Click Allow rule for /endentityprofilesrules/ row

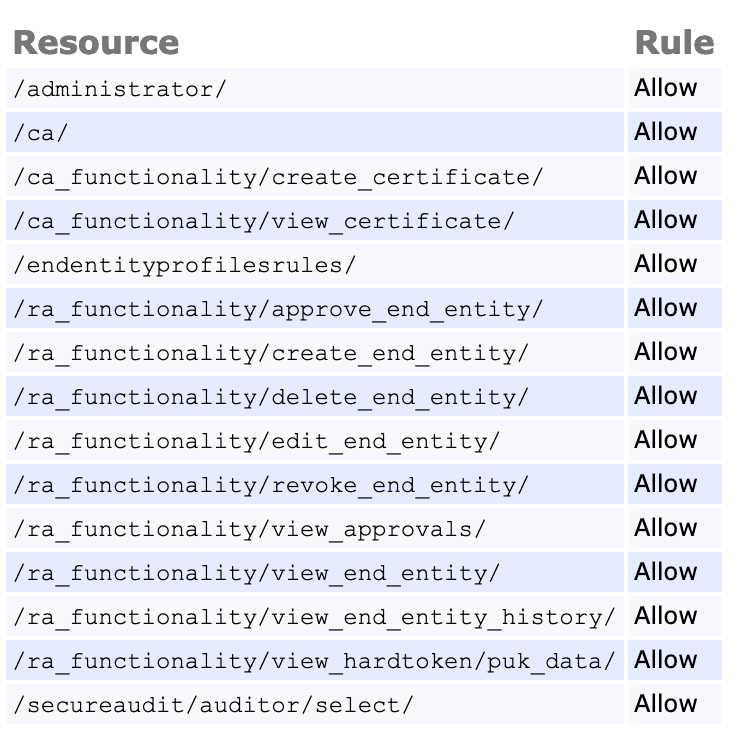(665, 264)
